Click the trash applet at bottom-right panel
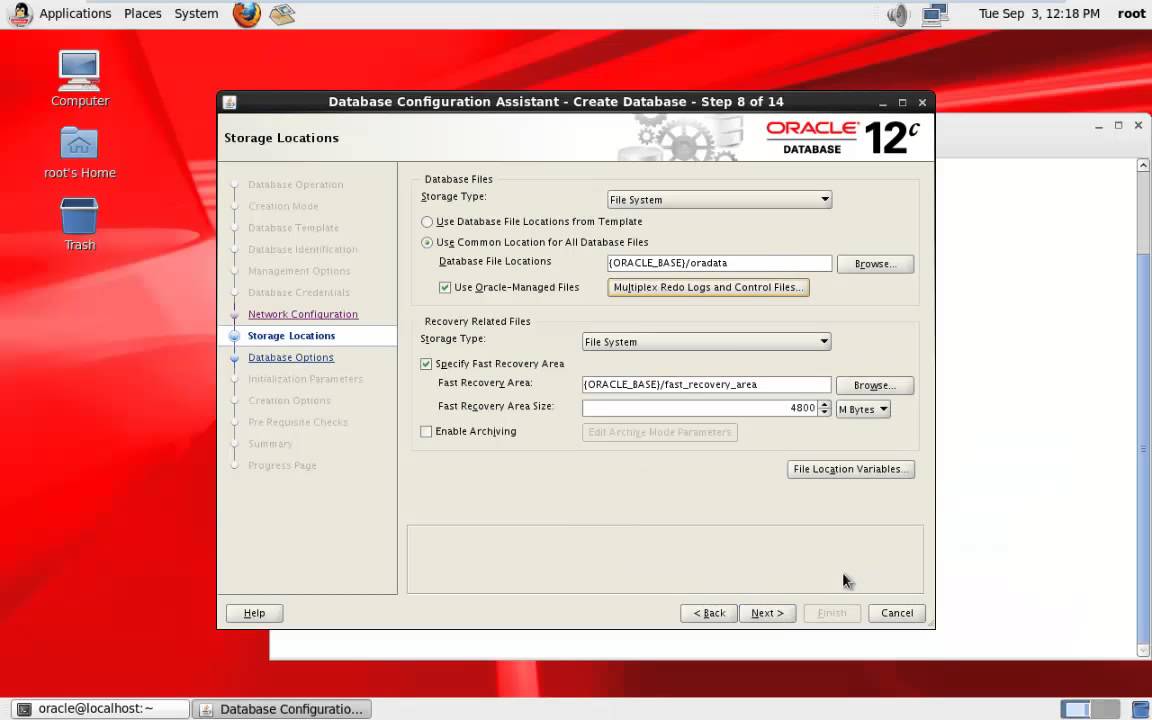The image size is (1152, 720). tap(1141, 709)
